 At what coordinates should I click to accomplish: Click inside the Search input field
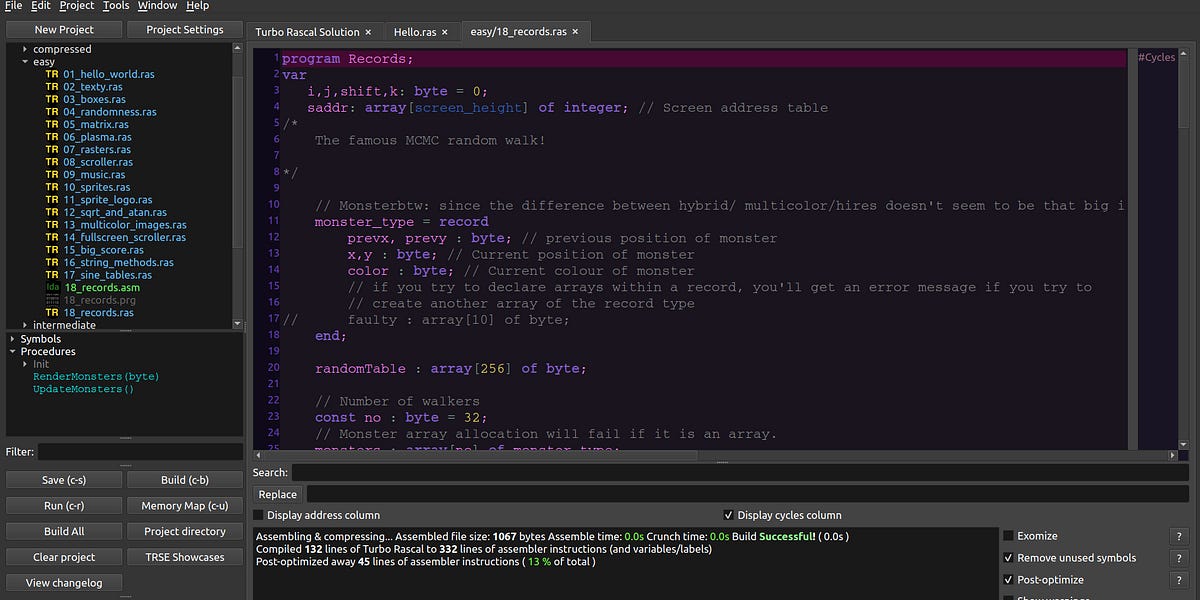click(700, 471)
